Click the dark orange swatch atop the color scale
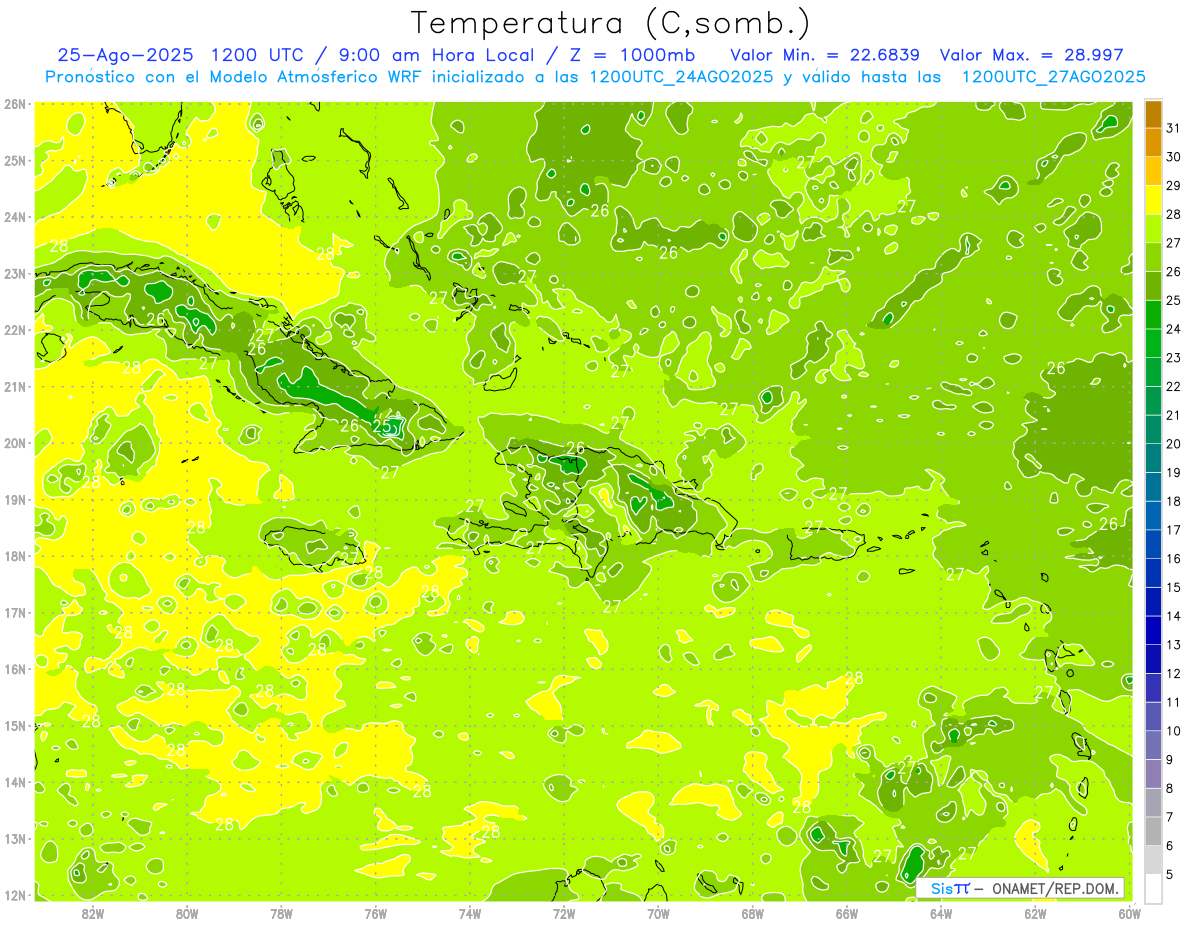1200x927 pixels. tap(1153, 115)
